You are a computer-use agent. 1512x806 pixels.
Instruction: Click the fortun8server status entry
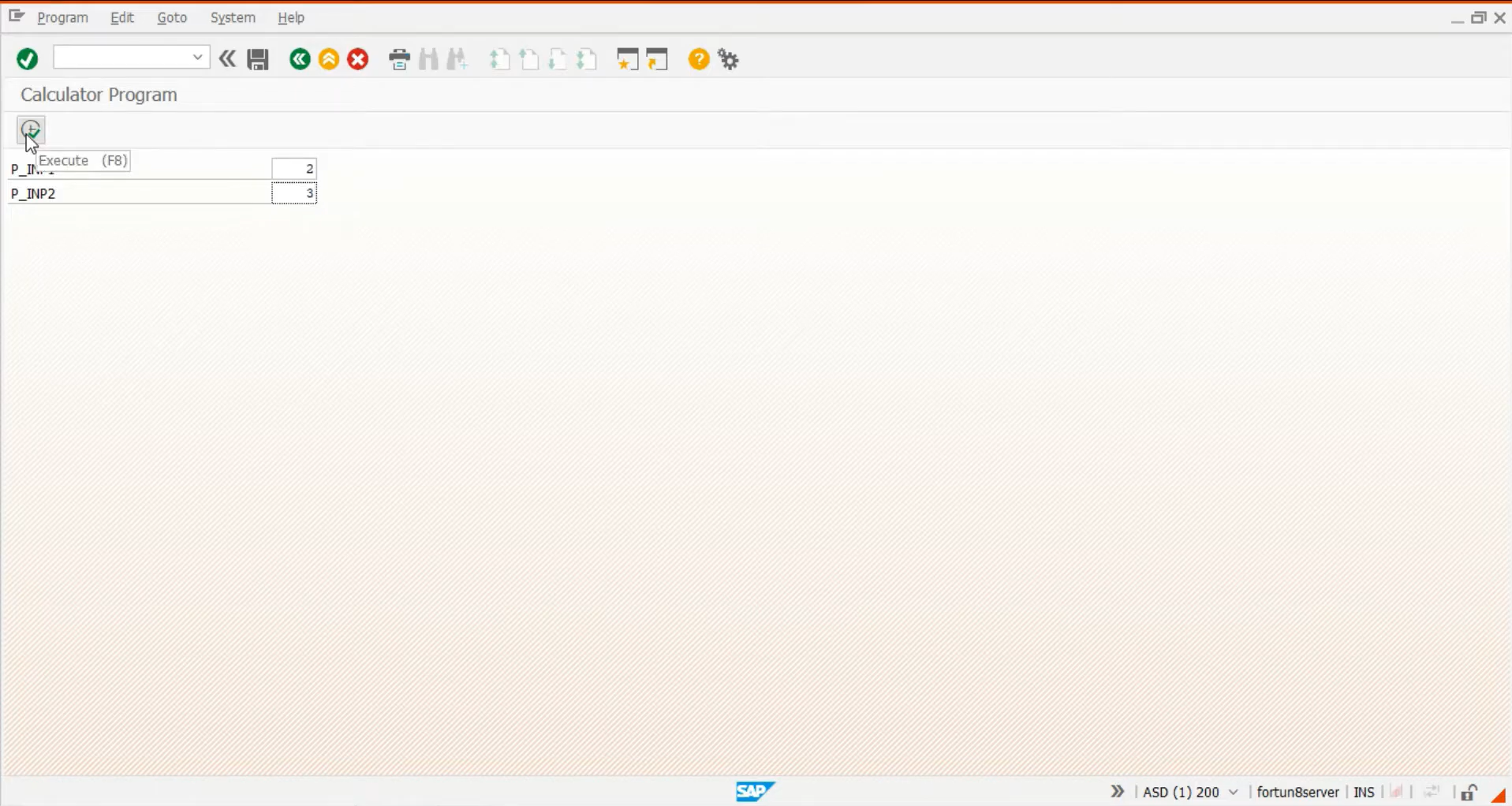1297,792
